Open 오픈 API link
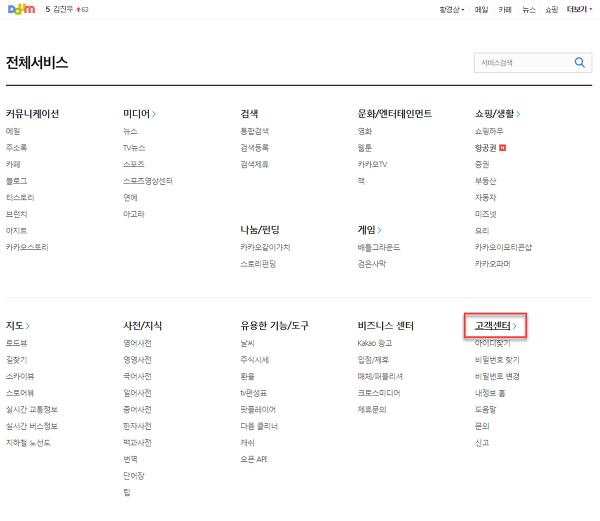This screenshot has width=600, height=521. [254, 459]
